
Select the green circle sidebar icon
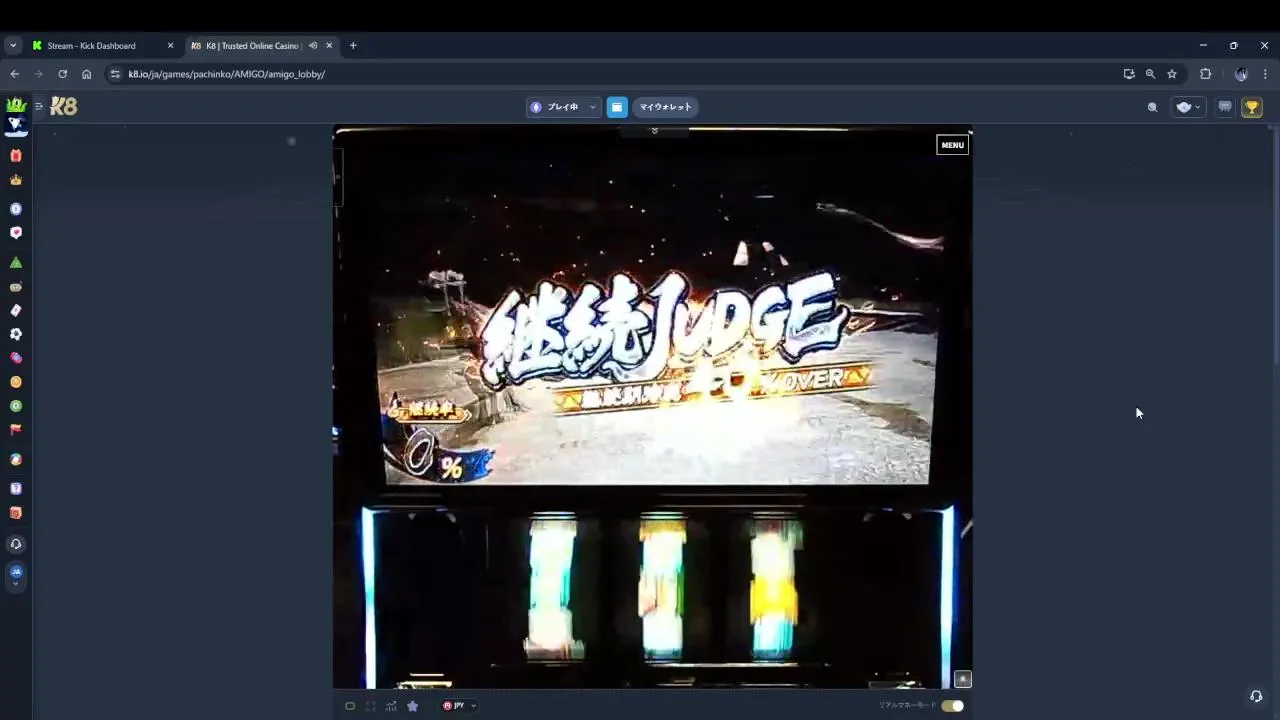point(16,406)
